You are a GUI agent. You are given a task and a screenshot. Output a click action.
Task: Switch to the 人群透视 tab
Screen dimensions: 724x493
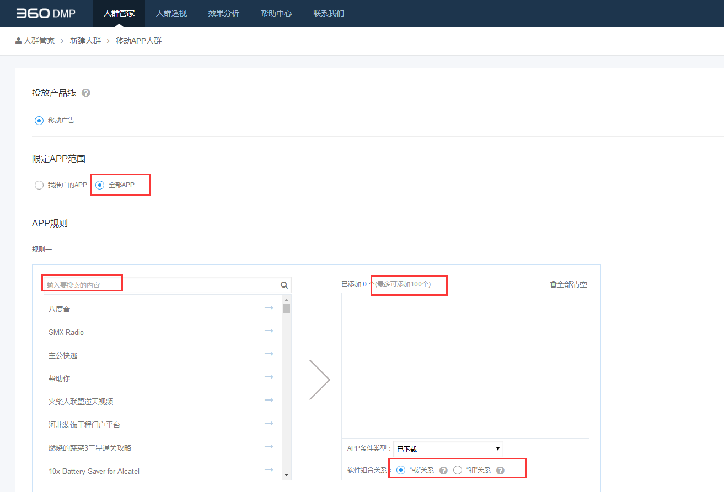(171, 13)
